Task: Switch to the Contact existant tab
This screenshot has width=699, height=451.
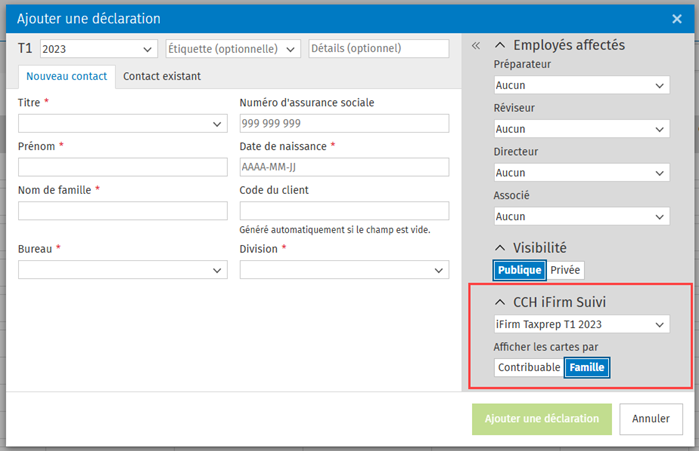Action: [x=161, y=76]
